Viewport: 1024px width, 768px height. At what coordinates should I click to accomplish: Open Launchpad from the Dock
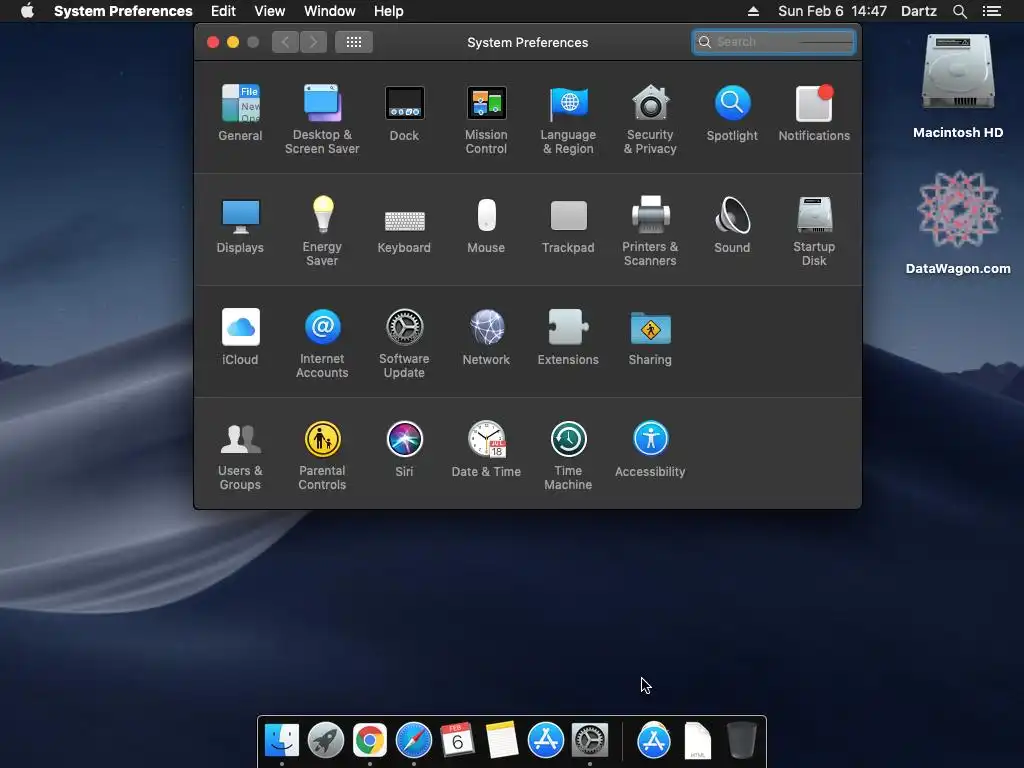pyautogui.click(x=325, y=740)
